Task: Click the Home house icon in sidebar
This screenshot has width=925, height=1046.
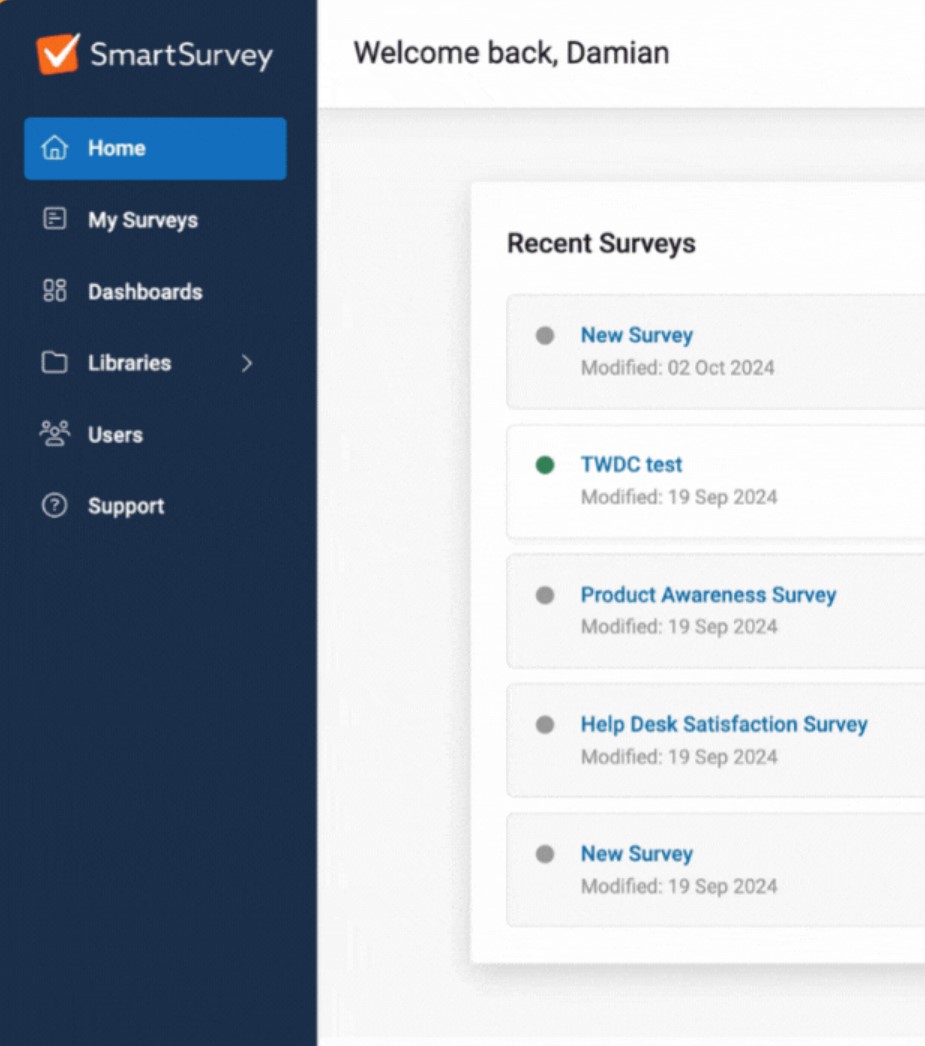Action: tap(54, 148)
